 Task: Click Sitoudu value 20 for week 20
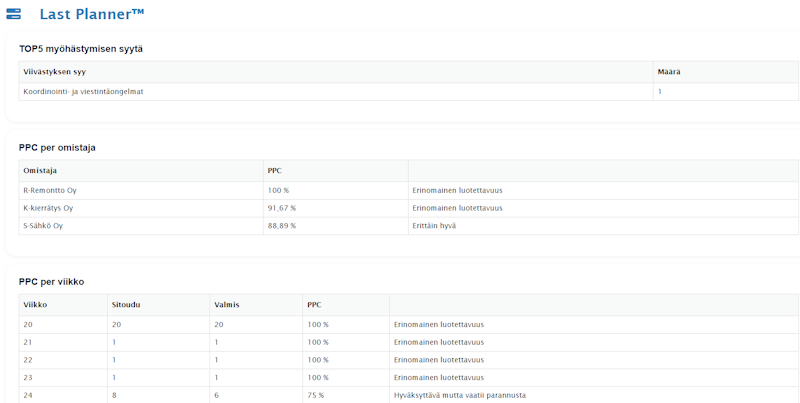tap(116, 324)
